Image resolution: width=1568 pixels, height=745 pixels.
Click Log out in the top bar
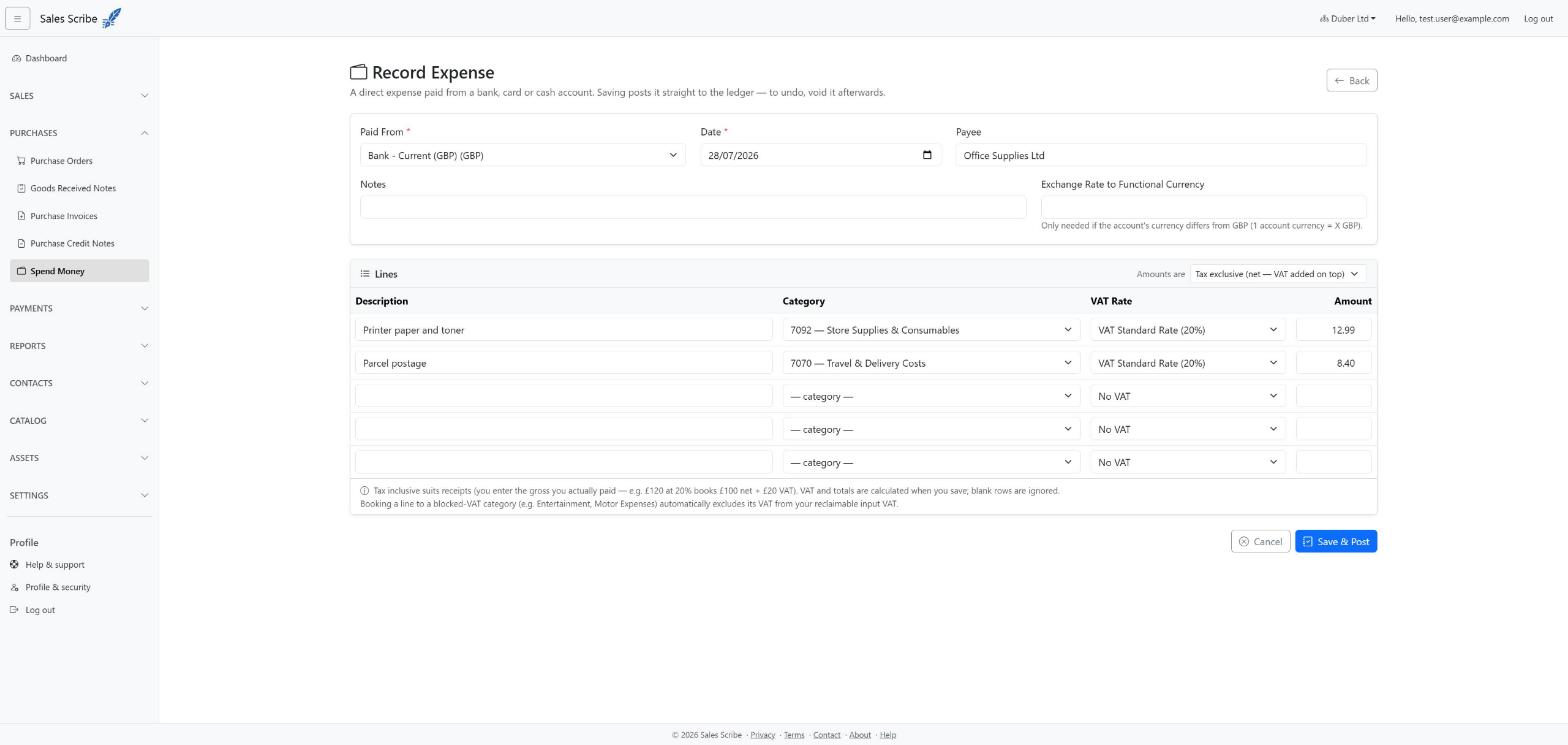[x=1538, y=18]
